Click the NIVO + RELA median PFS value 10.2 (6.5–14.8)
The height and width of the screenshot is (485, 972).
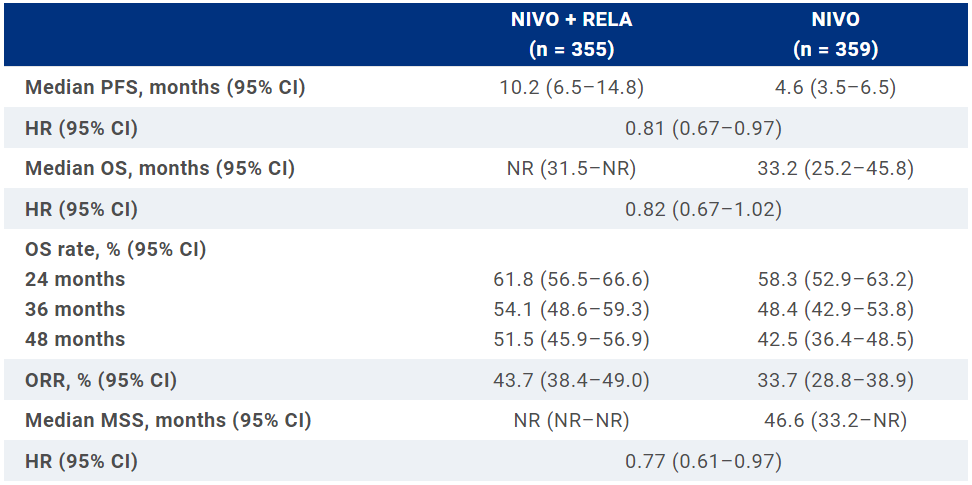tap(571, 88)
